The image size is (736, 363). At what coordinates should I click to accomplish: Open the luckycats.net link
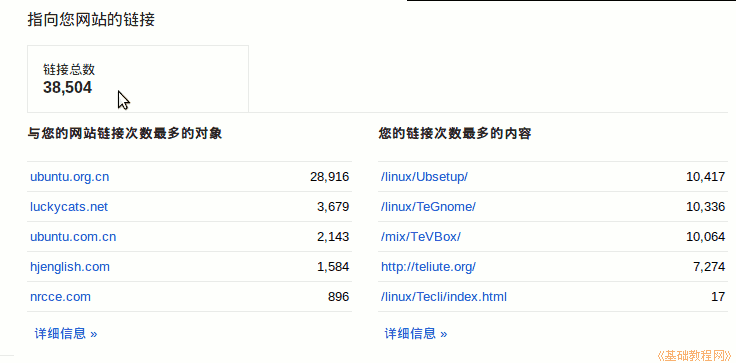(x=69, y=207)
